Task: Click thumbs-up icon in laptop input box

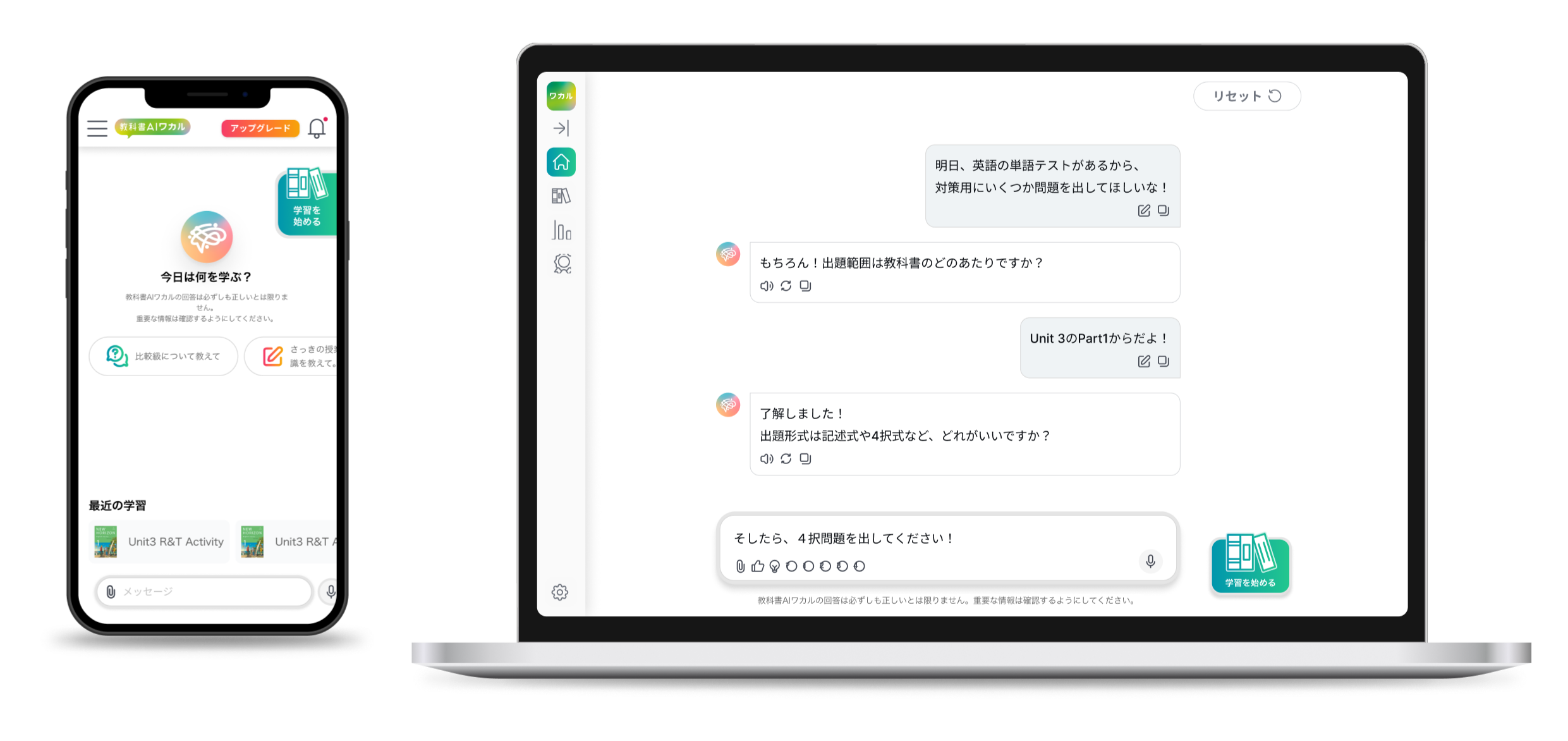Action: [758, 566]
